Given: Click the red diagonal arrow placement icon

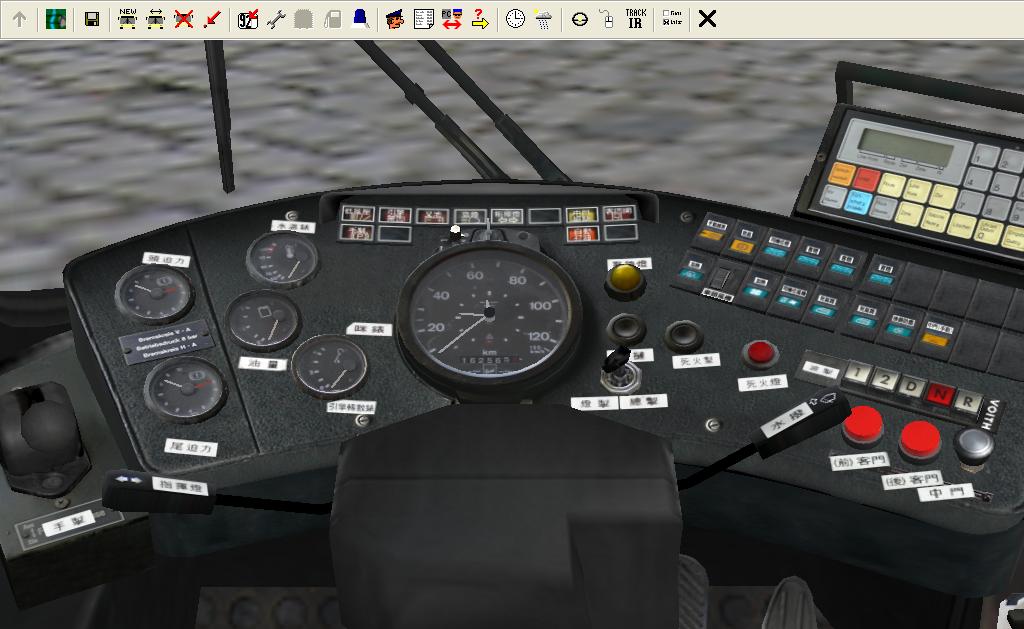Looking at the screenshot, I should tap(212, 19).
